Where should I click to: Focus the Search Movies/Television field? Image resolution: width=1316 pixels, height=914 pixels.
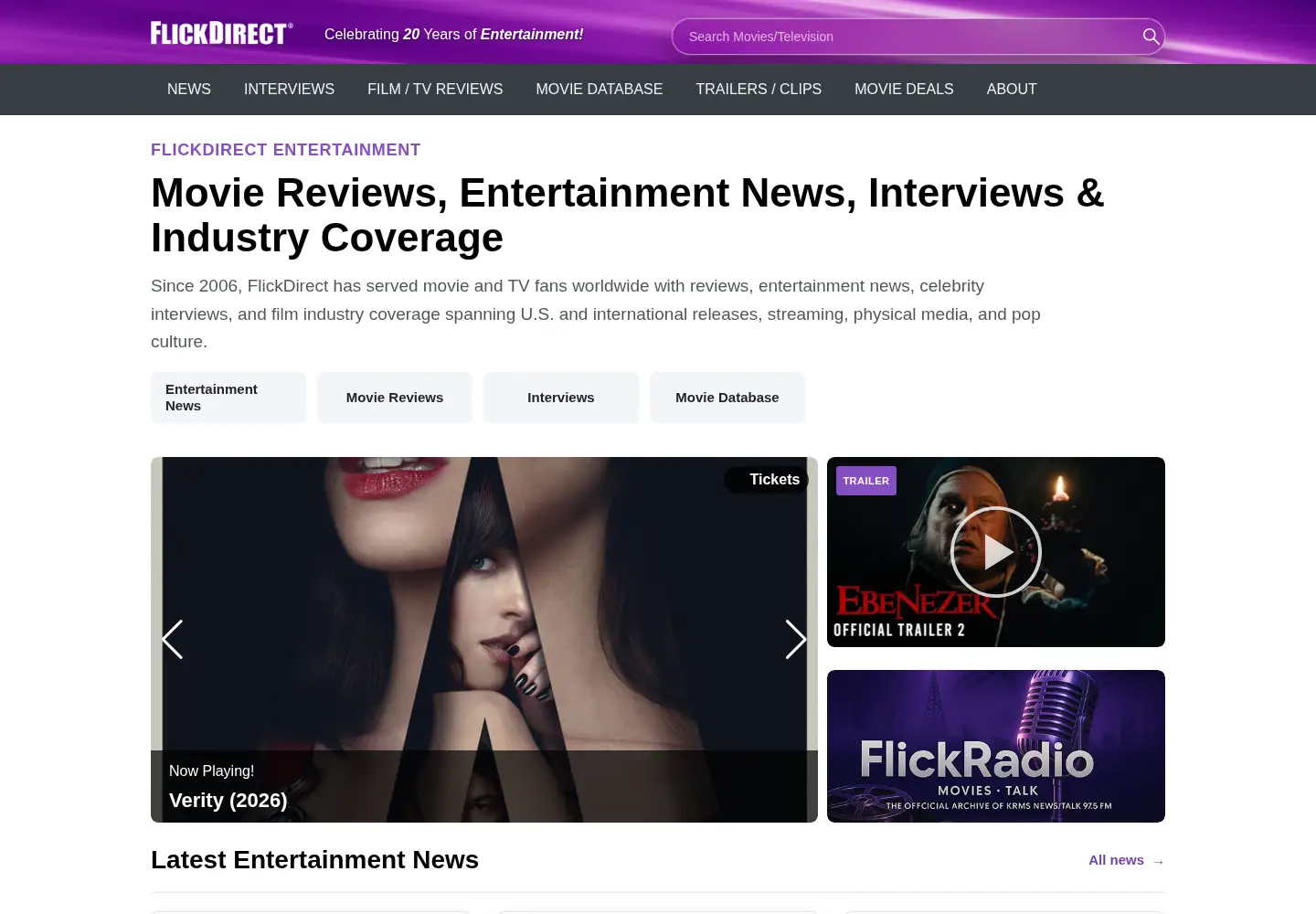click(x=918, y=37)
